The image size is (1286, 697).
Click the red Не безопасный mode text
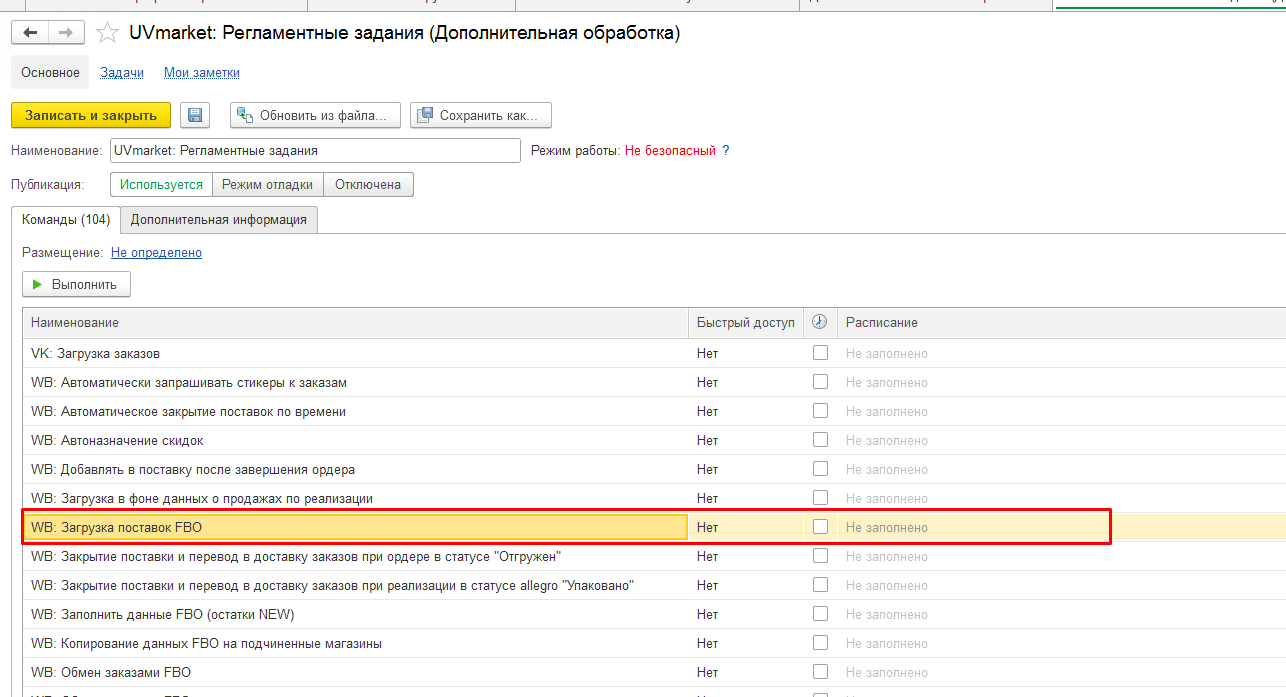[x=670, y=150]
